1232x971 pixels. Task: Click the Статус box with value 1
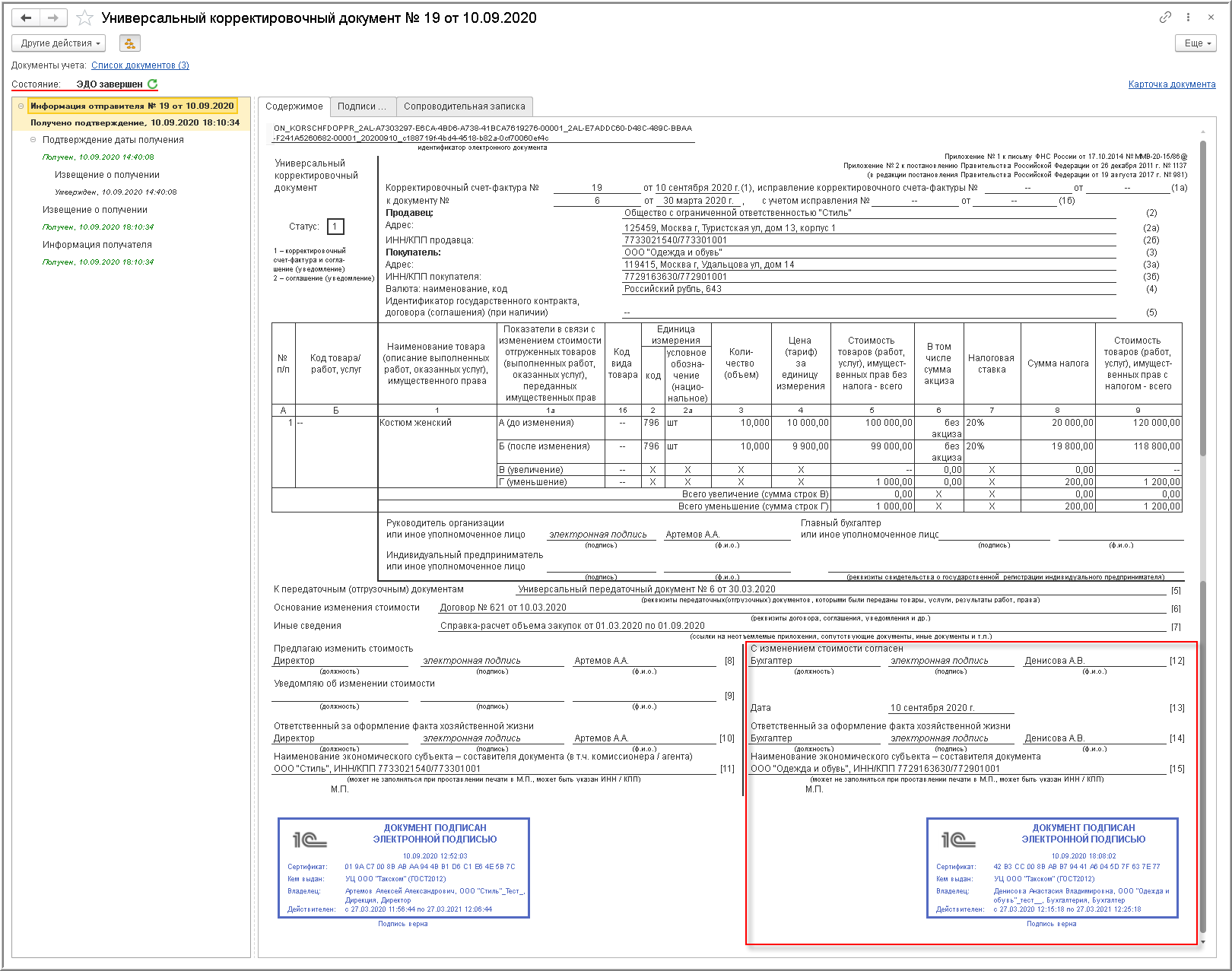tap(335, 227)
